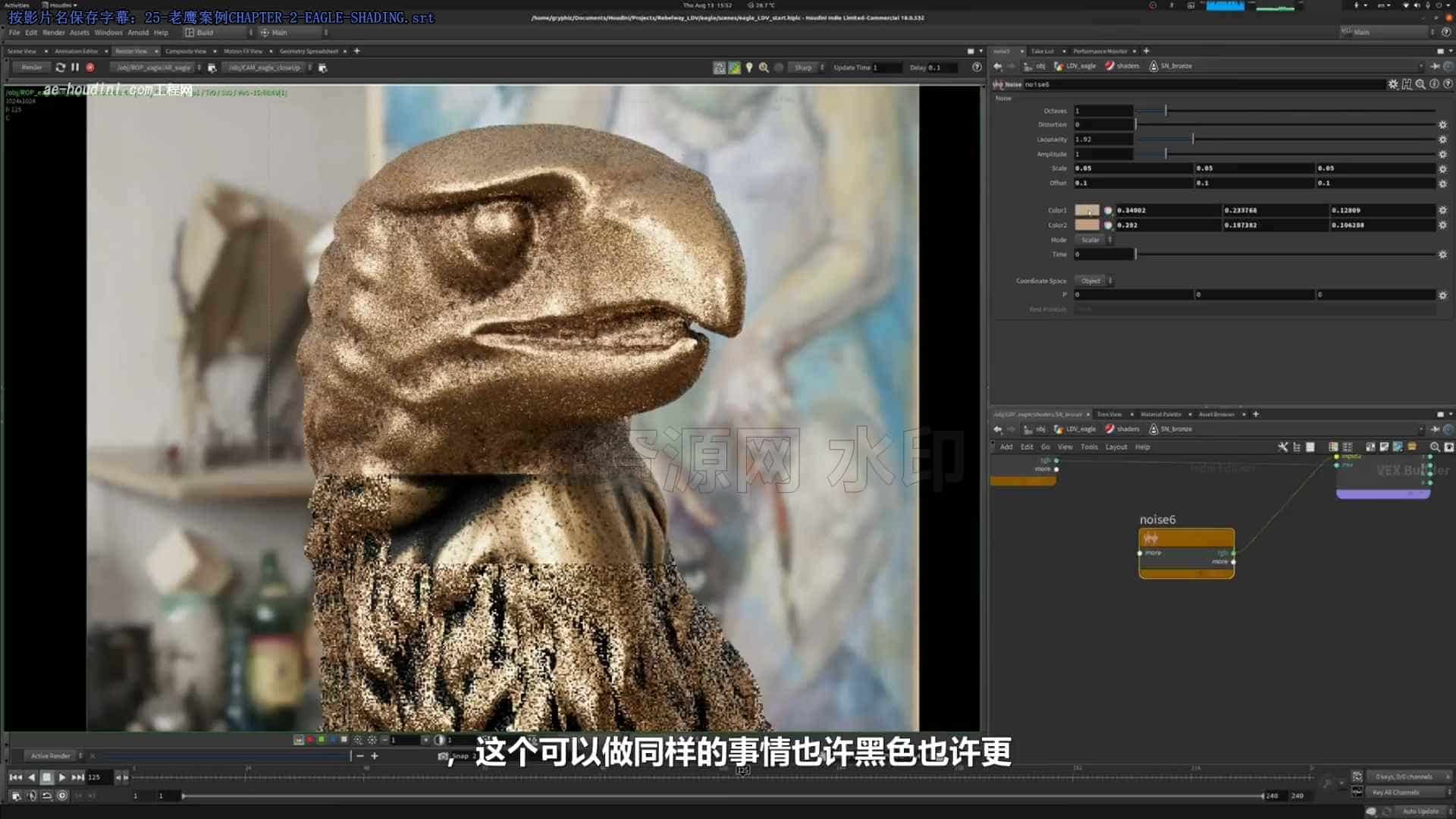Viewport: 1456px width, 819px height.
Task: Open the camera path CAM_eagle_closeUp dropdown
Action: (x=268, y=67)
